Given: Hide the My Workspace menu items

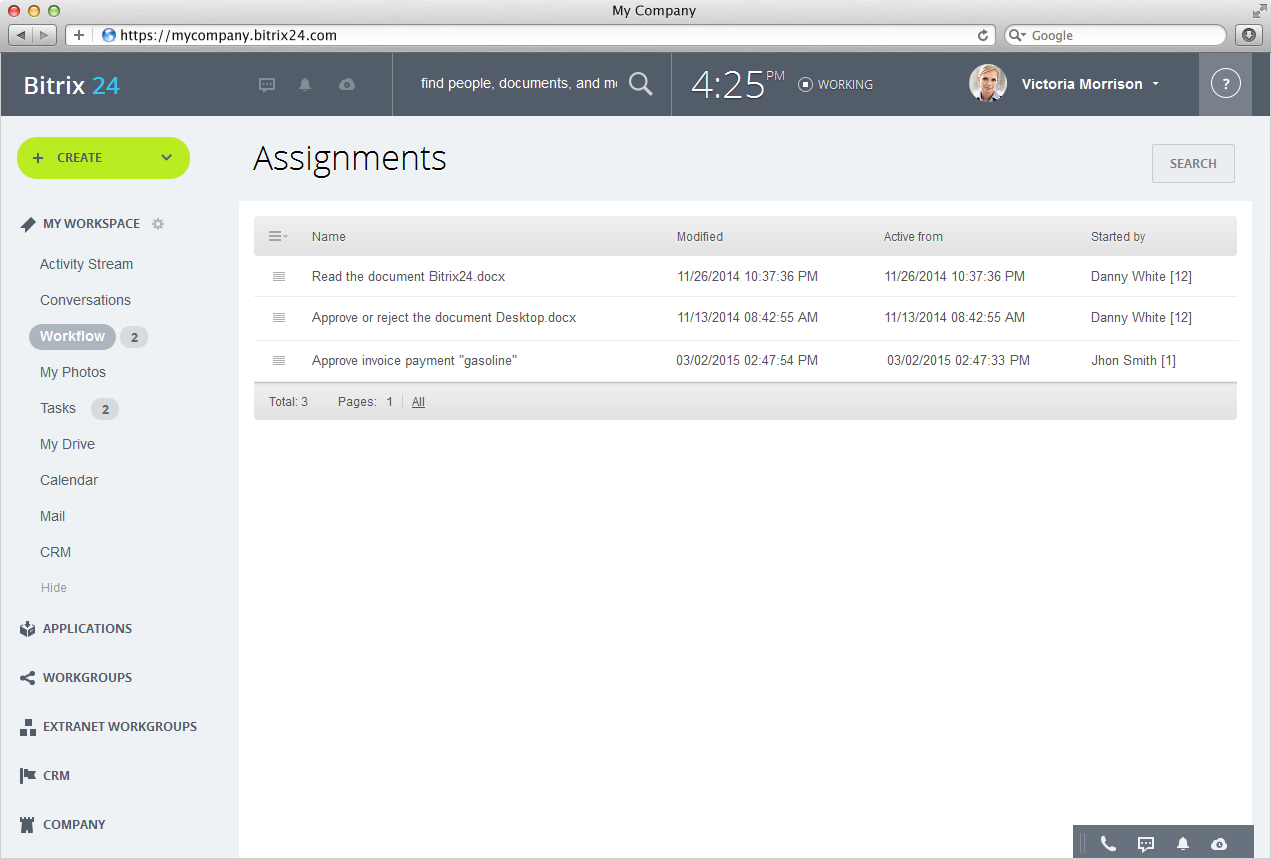Looking at the screenshot, I should point(54,588).
